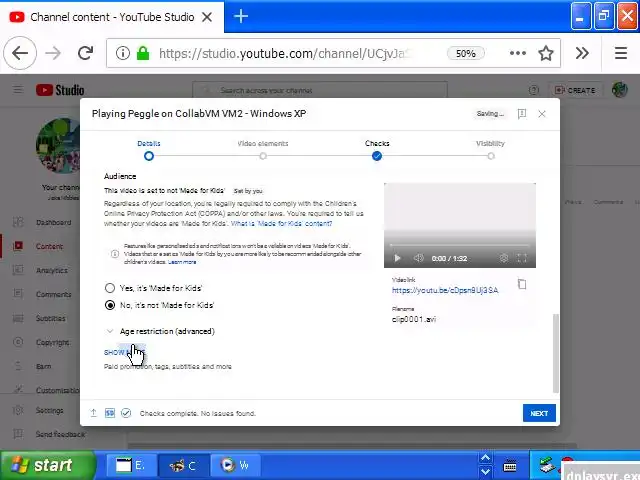Open 'What is Made for Kids content?' link
The width and height of the screenshot is (640, 480).
tap(281, 224)
